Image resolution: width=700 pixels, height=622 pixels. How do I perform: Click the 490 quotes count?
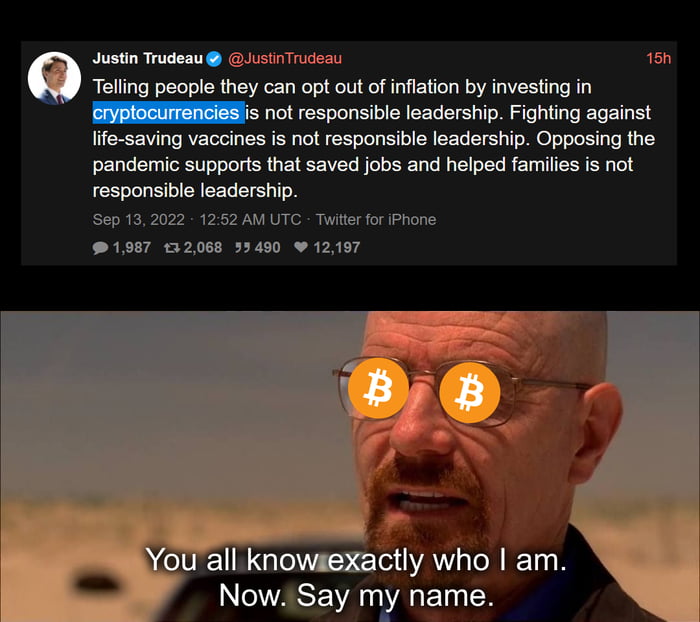(x=267, y=247)
